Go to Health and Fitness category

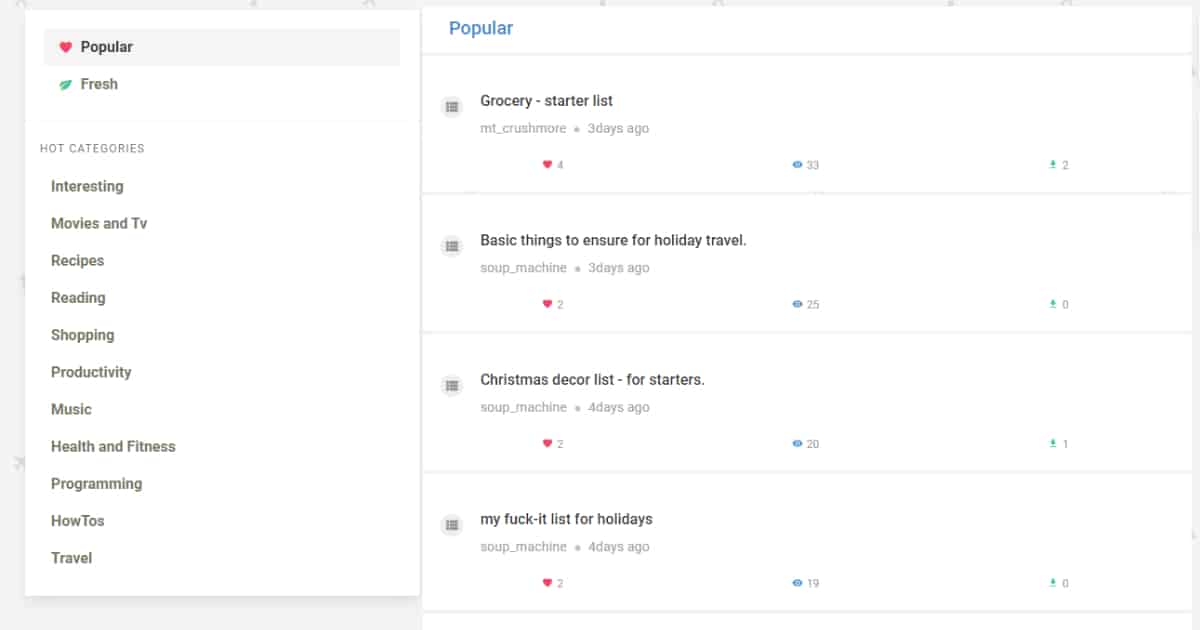[x=113, y=447]
